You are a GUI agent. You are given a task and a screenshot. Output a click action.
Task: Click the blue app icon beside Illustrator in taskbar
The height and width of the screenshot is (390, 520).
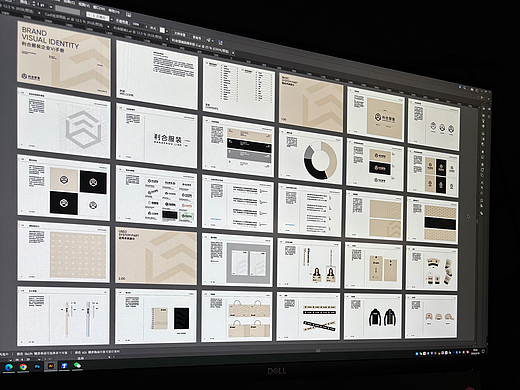pos(64,365)
